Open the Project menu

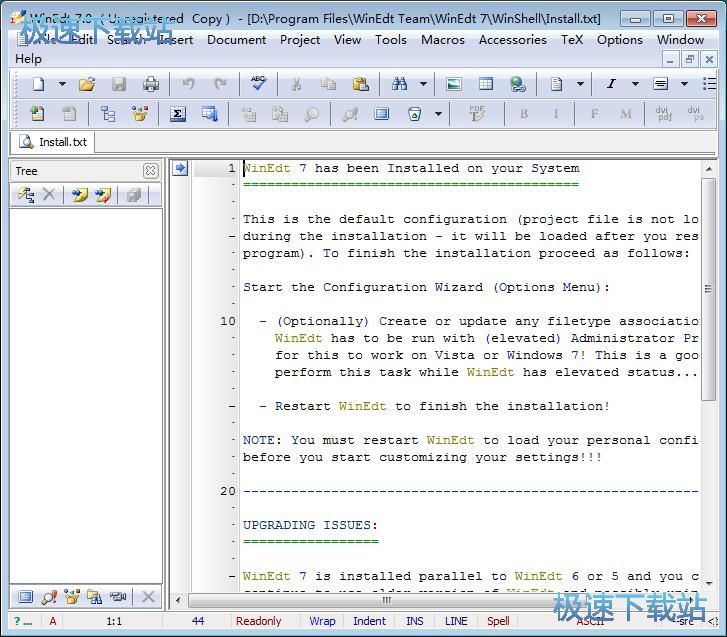pos(300,40)
